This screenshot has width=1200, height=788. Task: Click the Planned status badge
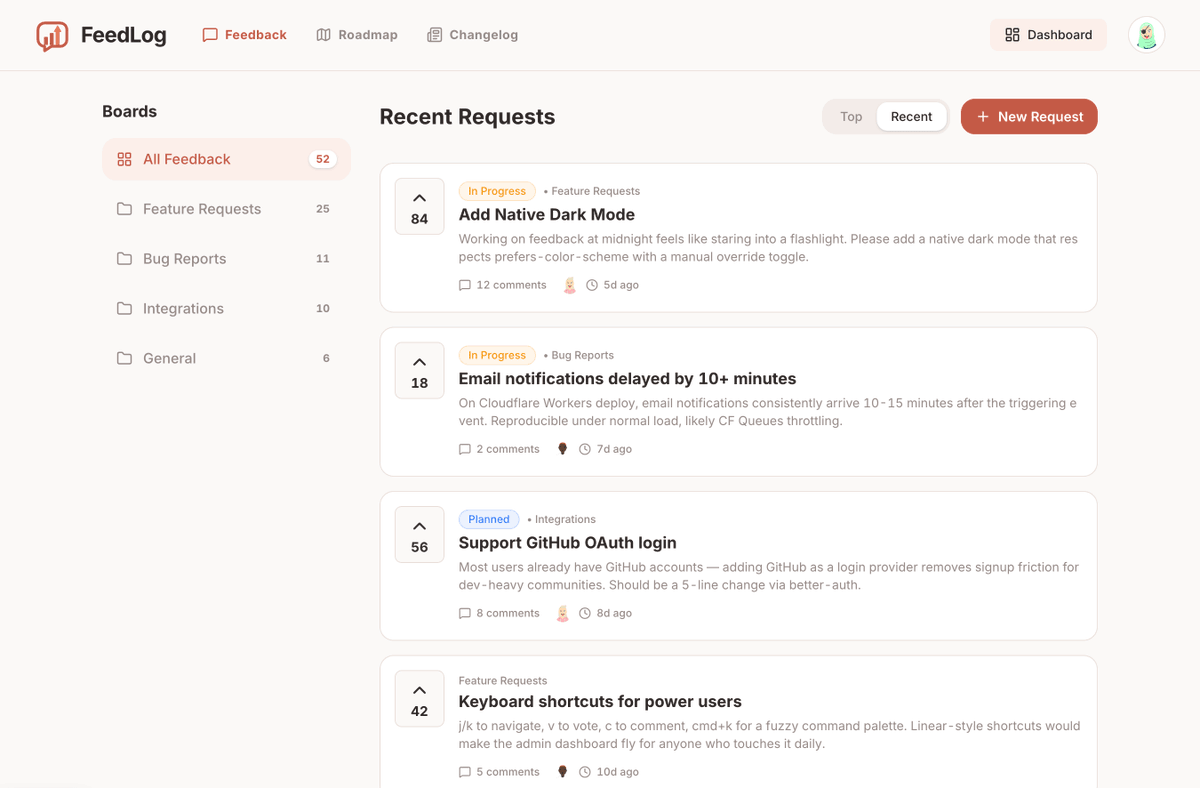(x=489, y=519)
